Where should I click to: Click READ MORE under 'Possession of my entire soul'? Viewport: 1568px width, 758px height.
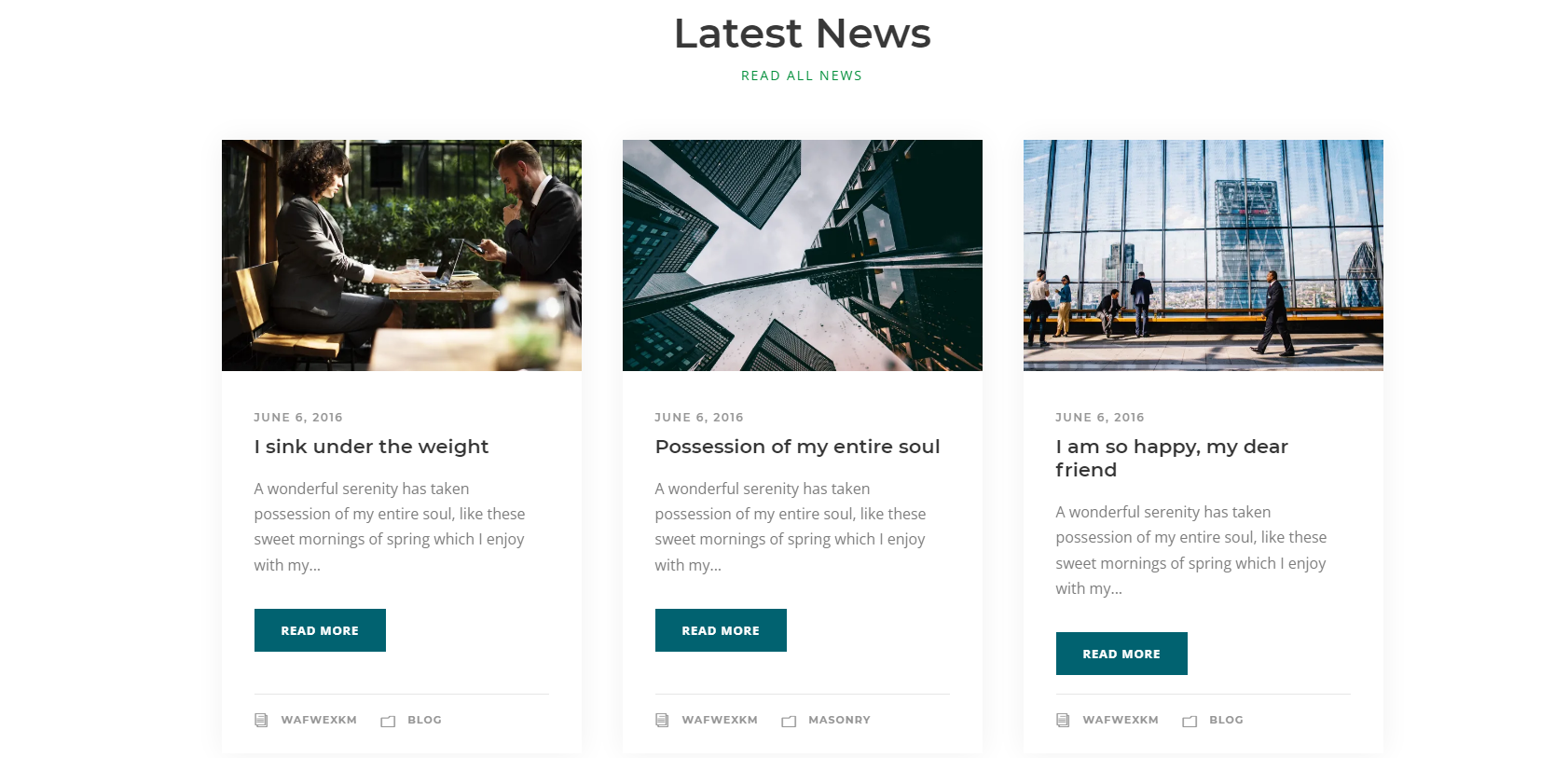721,630
